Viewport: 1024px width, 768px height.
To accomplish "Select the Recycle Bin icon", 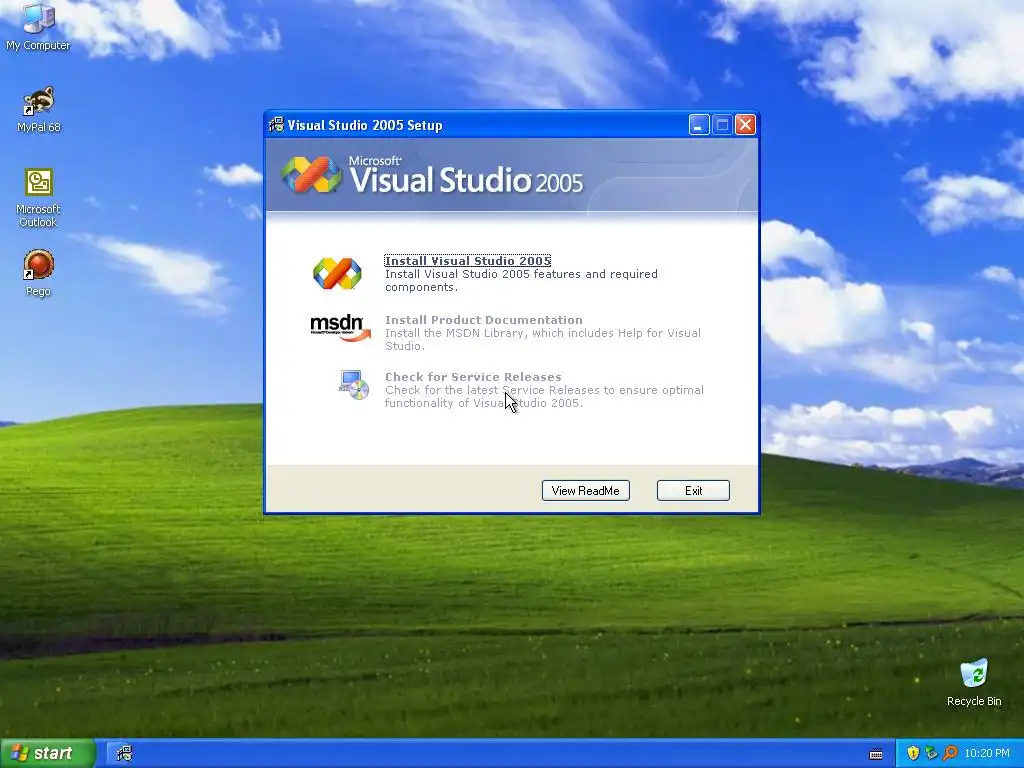I will click(974, 682).
